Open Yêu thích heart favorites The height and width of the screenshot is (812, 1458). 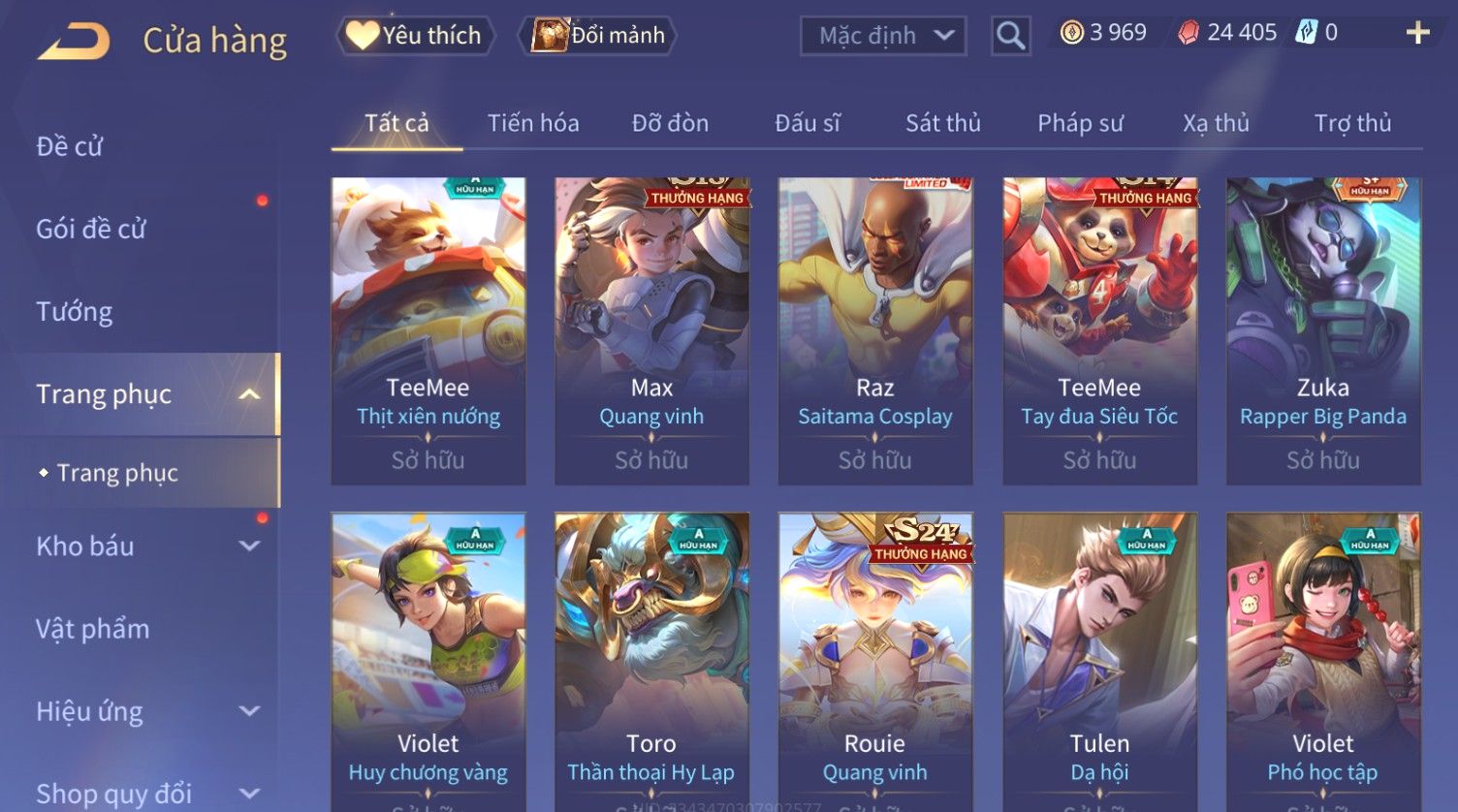coord(415,36)
